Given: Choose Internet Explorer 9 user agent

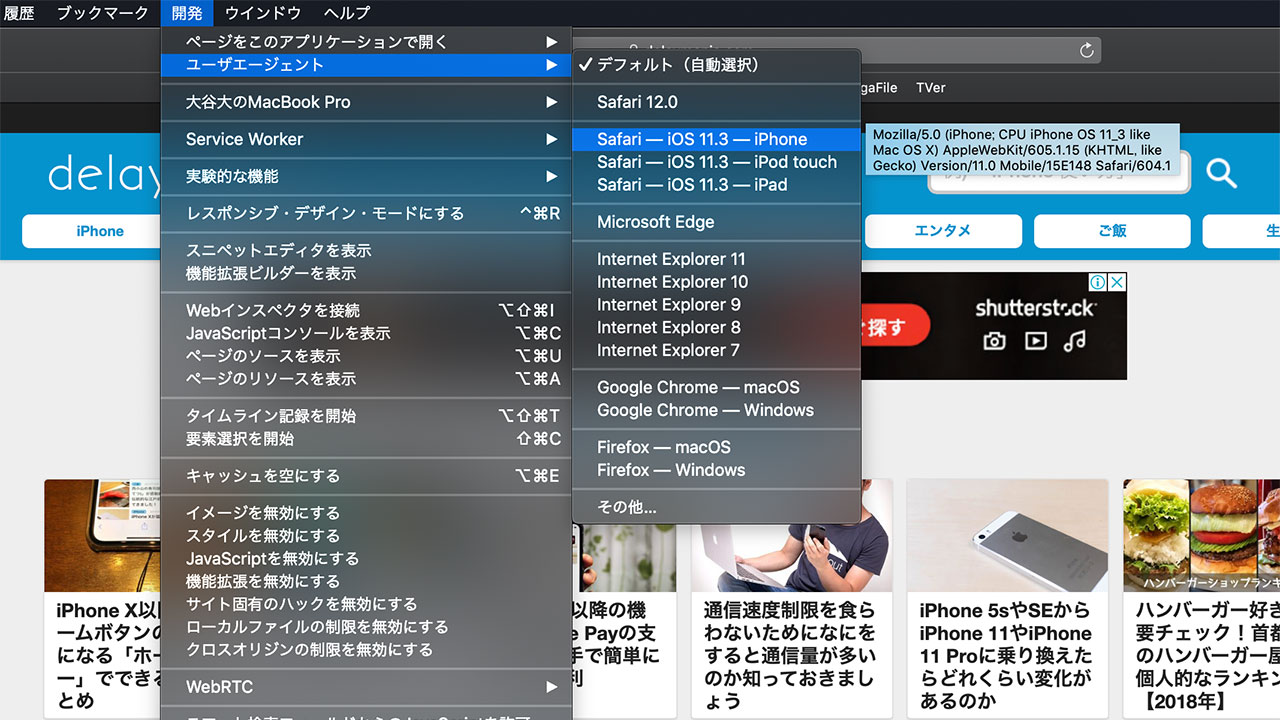Looking at the screenshot, I should point(716,305).
